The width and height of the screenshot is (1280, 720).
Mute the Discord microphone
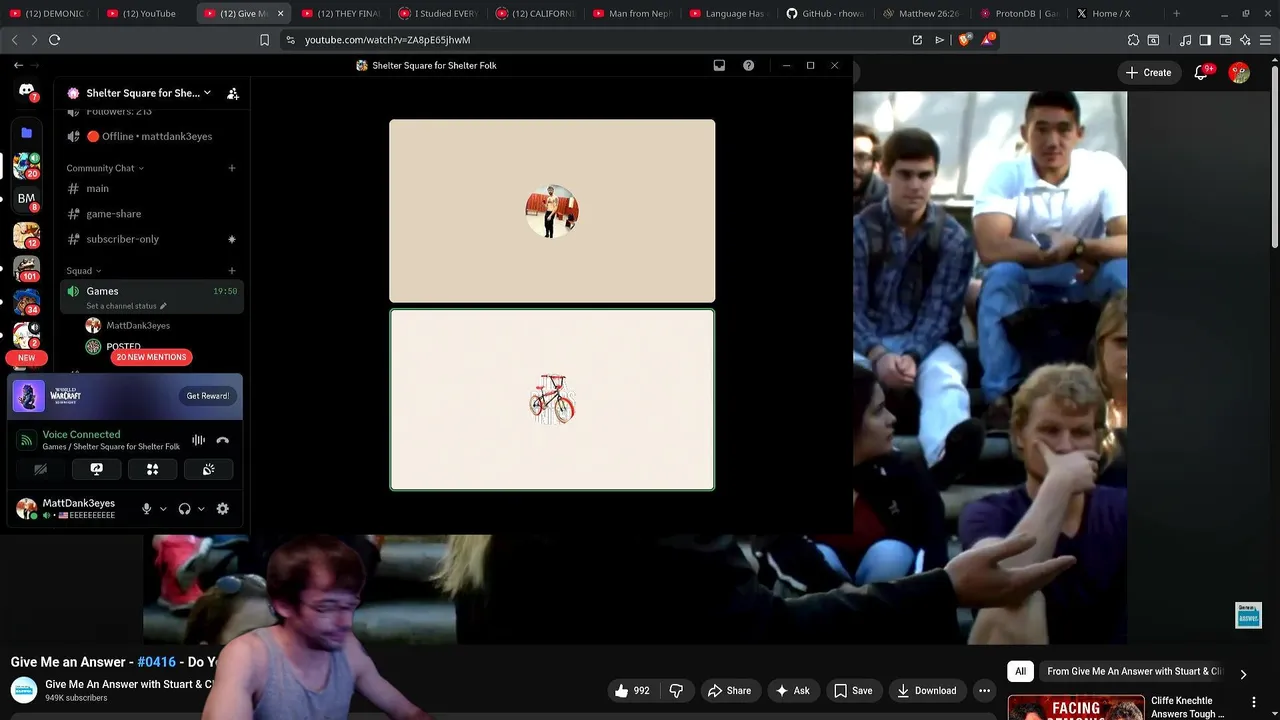click(x=146, y=509)
